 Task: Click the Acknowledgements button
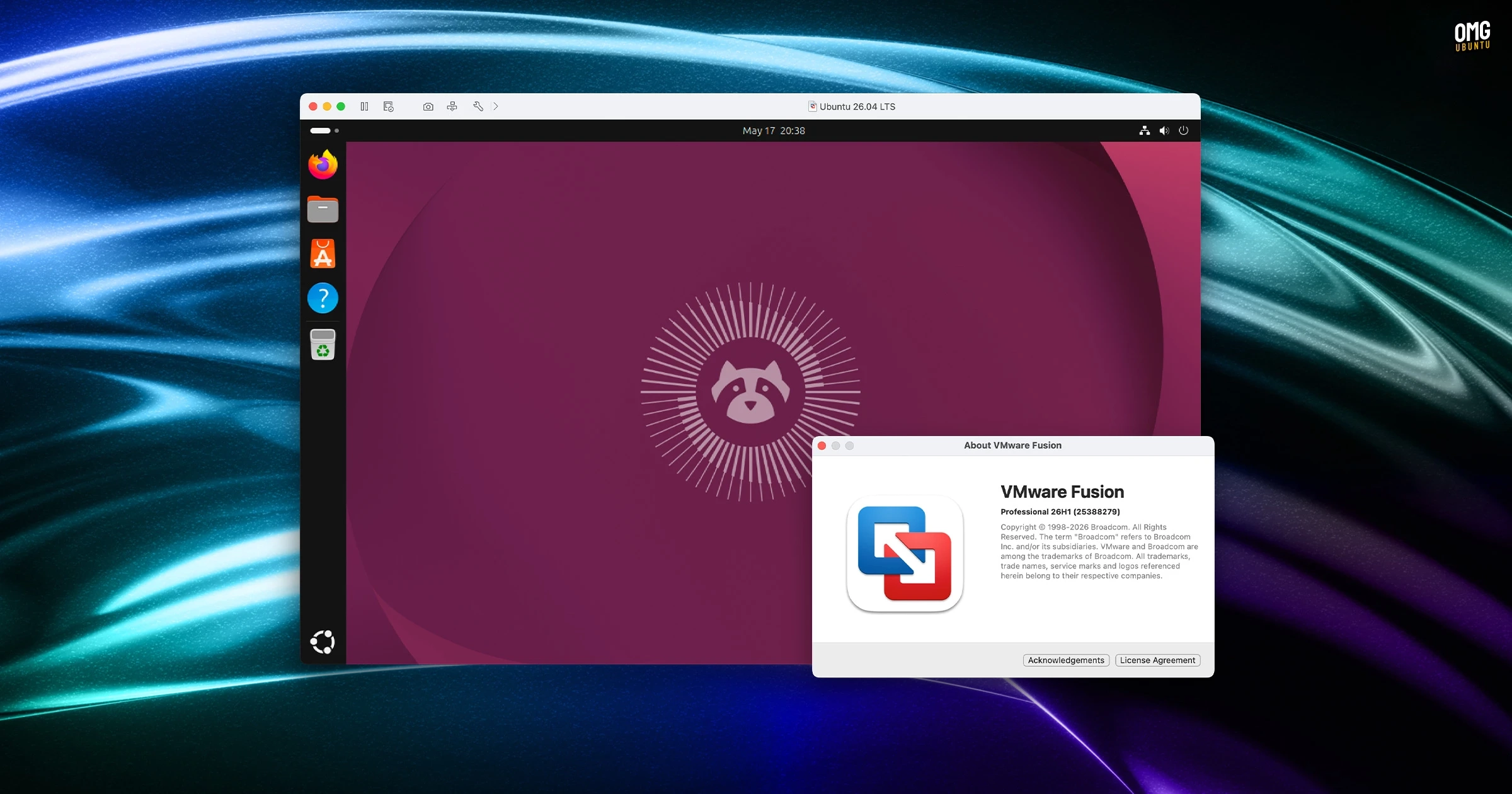click(1066, 660)
